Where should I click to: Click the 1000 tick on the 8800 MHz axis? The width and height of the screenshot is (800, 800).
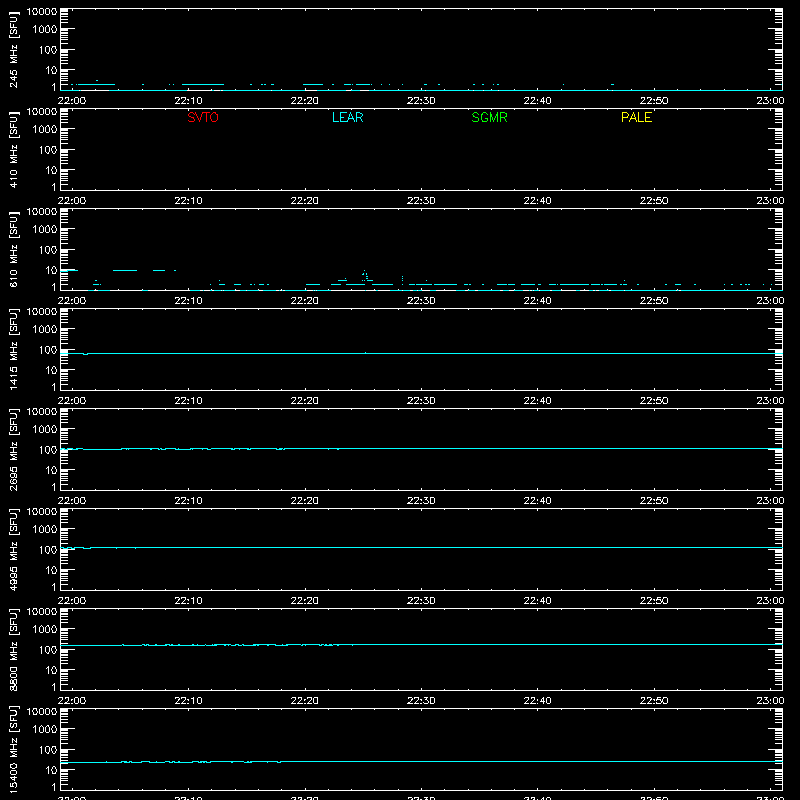(45, 630)
